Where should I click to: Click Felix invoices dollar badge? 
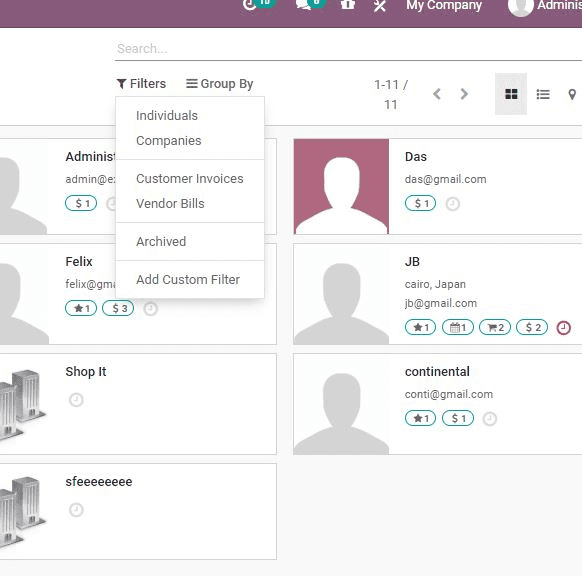click(118, 308)
